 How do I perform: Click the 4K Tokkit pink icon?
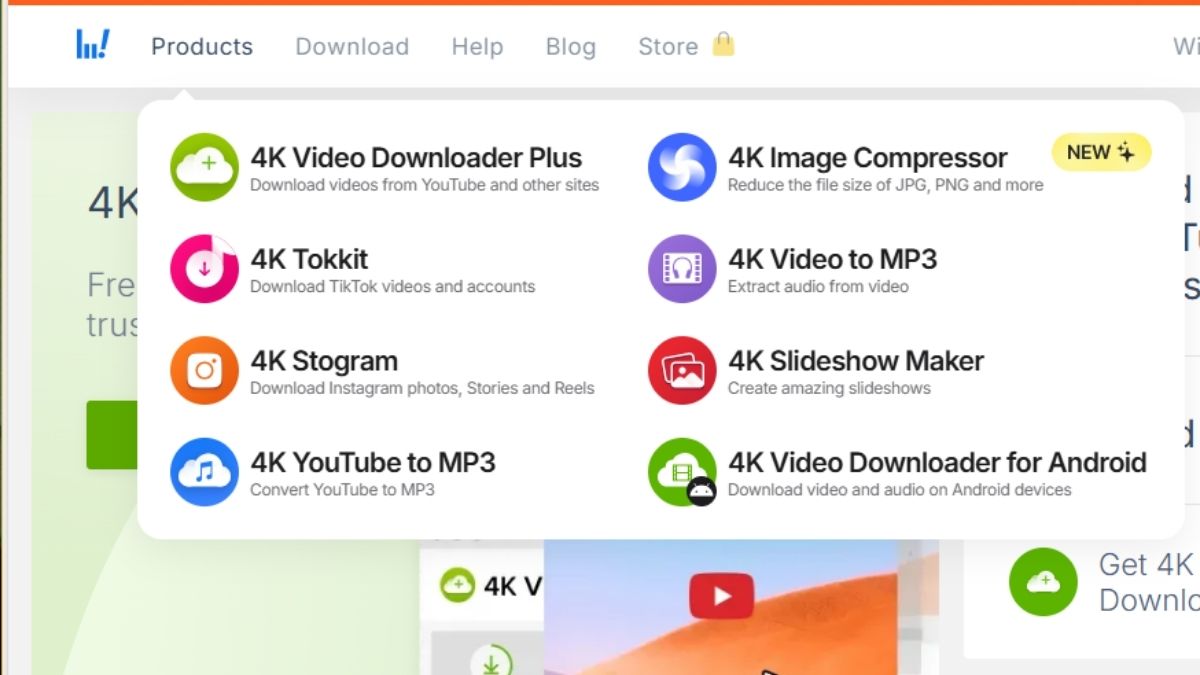(x=204, y=269)
